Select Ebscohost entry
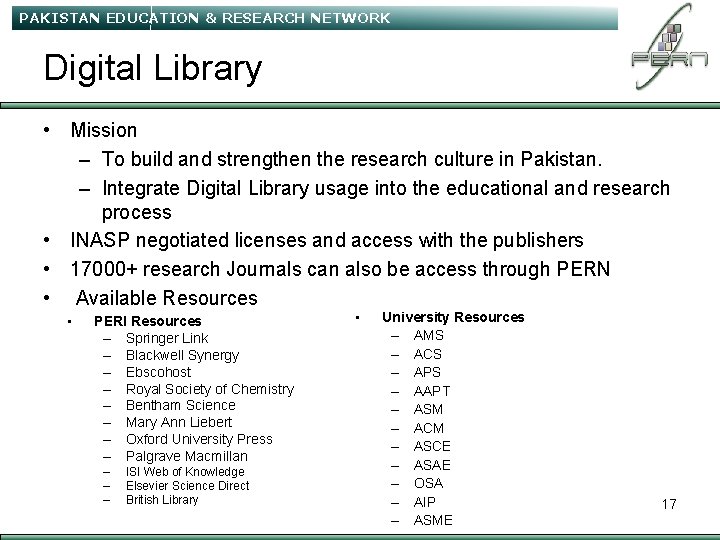The height and width of the screenshot is (540, 720). tap(158, 372)
